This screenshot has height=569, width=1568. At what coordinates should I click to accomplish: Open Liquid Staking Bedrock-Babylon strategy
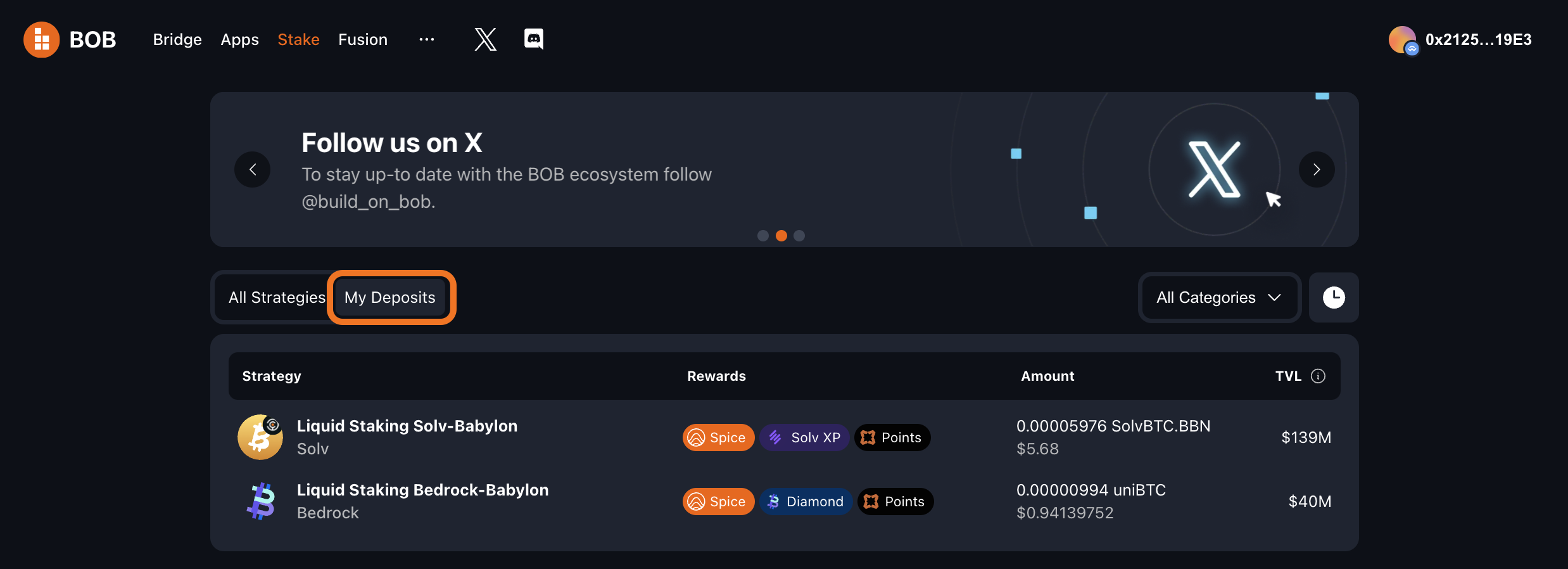pyautogui.click(x=423, y=490)
